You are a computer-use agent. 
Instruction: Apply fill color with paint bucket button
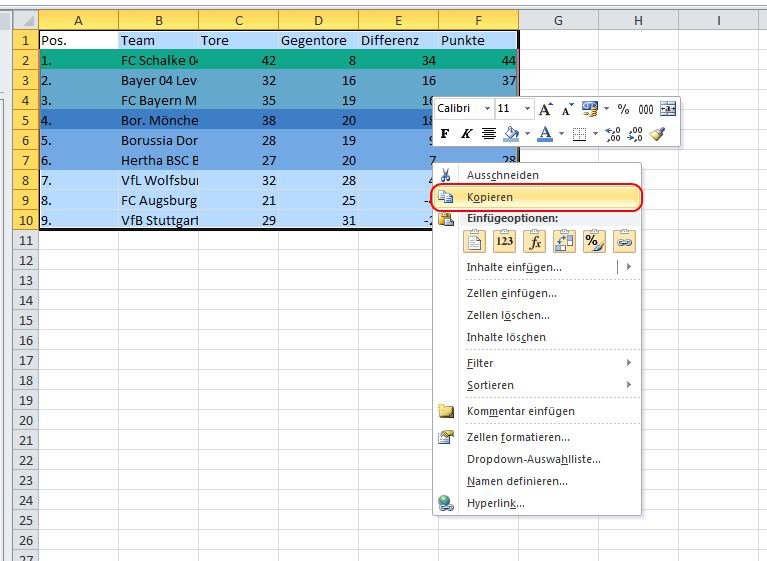coord(511,134)
